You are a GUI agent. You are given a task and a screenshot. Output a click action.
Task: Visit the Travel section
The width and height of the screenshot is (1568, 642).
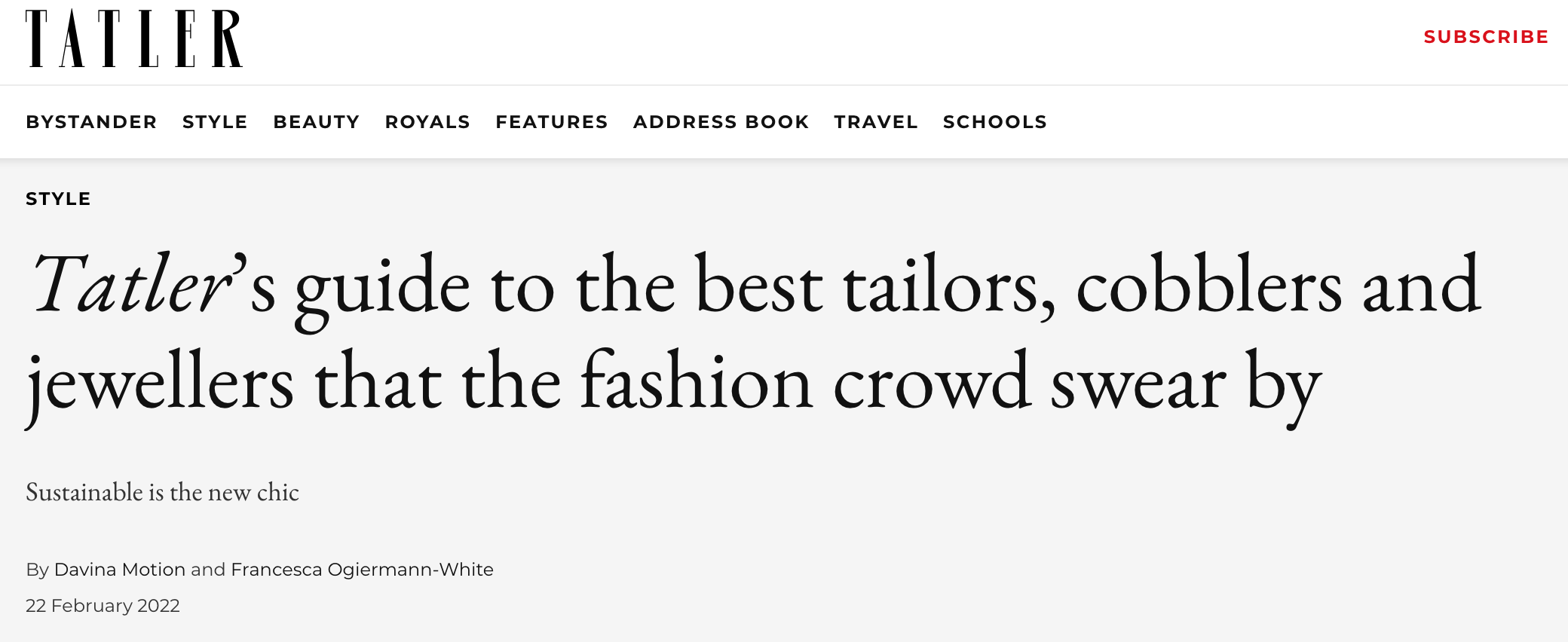coord(876,122)
